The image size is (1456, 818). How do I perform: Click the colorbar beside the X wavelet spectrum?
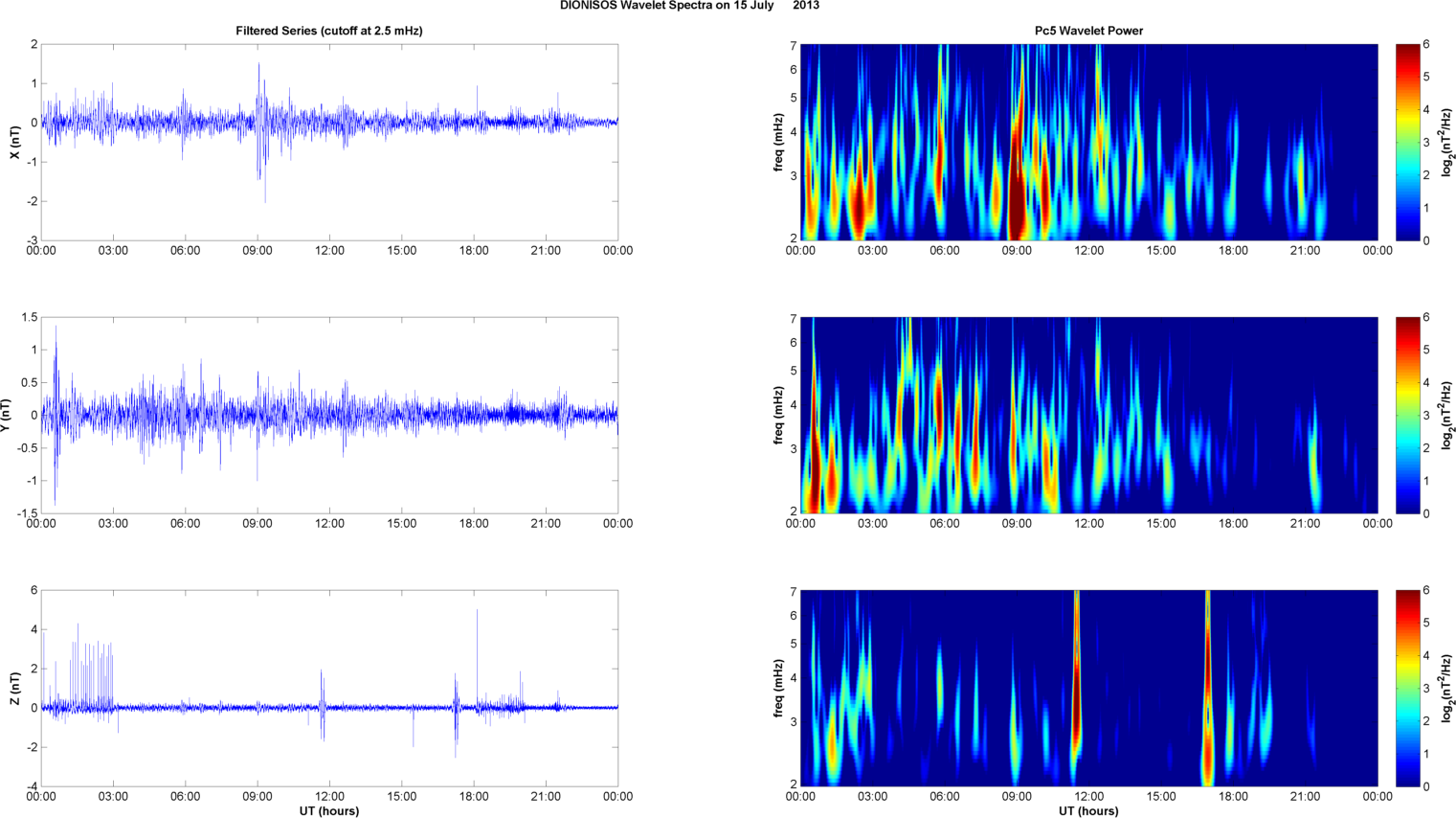click(1407, 142)
